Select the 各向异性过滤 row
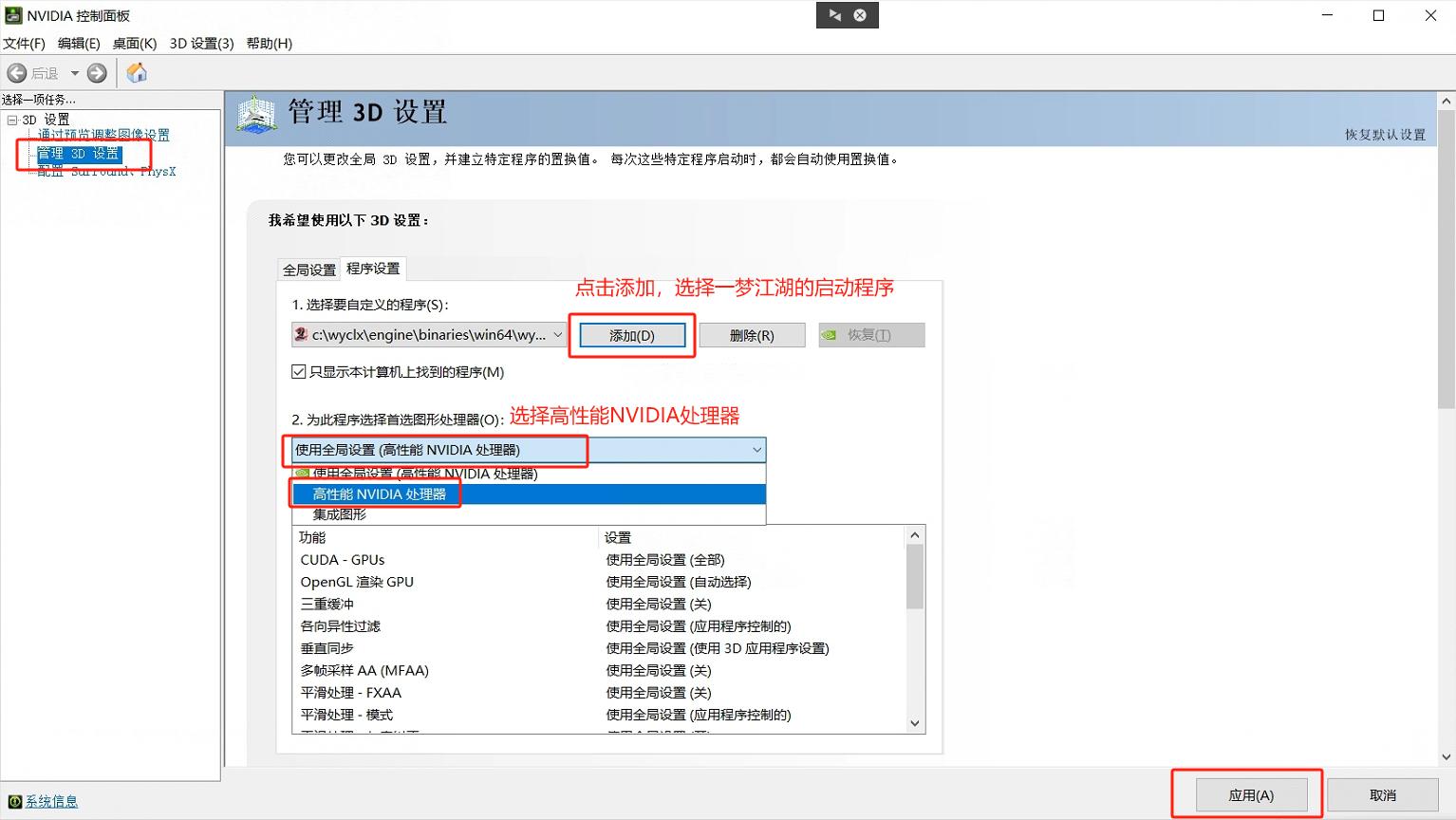 click(599, 626)
